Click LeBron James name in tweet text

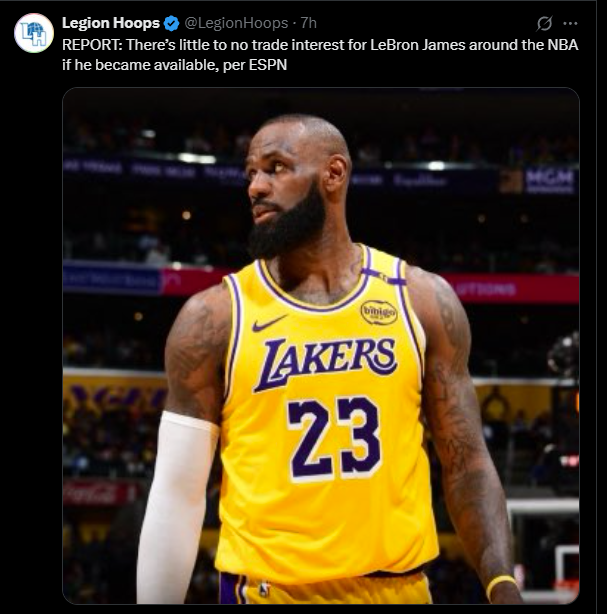pyautogui.click(x=417, y=45)
